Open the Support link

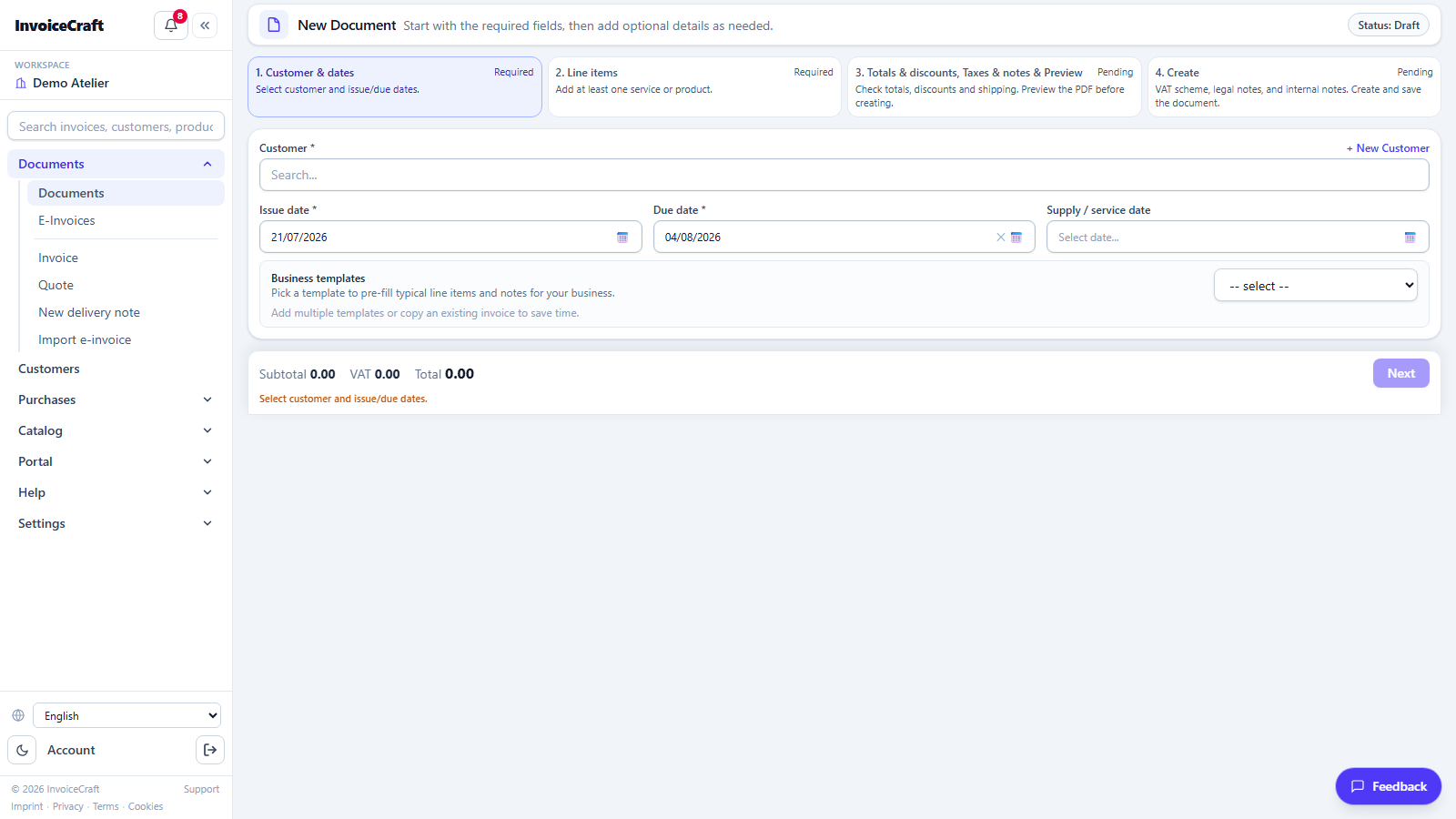tap(201, 789)
